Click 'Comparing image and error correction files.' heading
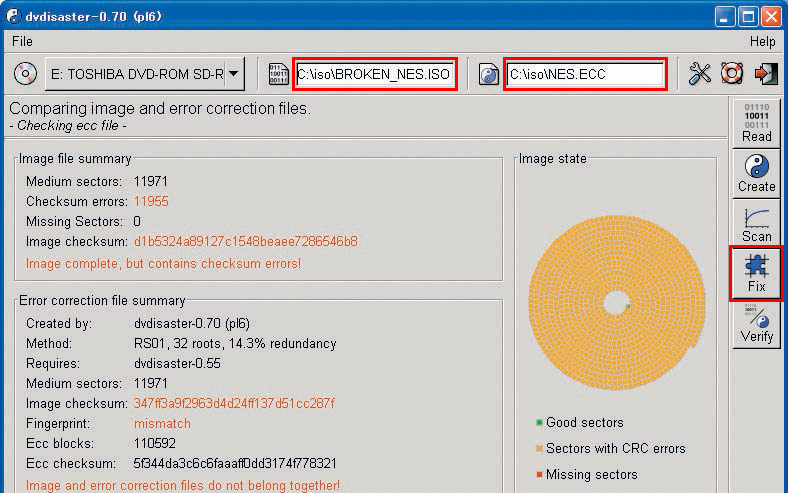The width and height of the screenshot is (788, 493). coord(160,109)
